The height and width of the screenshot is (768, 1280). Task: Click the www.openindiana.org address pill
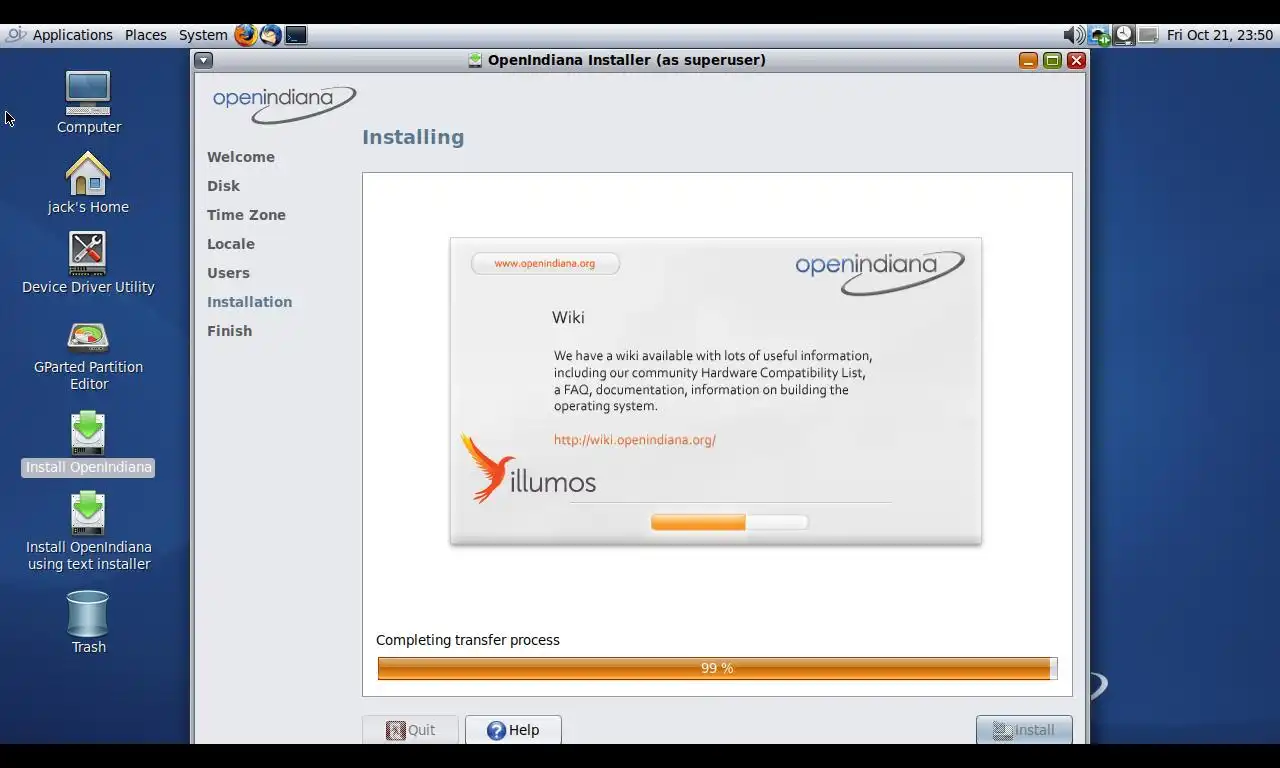[x=545, y=263]
